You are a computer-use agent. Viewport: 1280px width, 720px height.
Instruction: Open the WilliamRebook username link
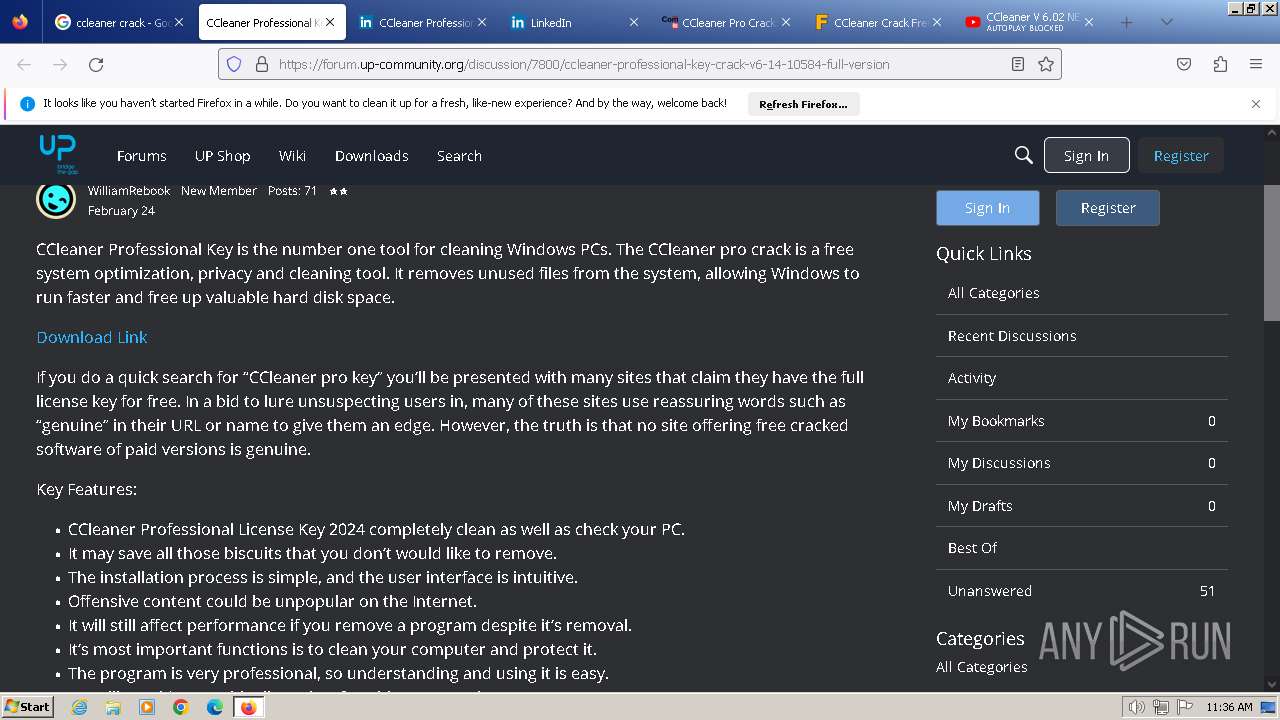[x=129, y=190]
